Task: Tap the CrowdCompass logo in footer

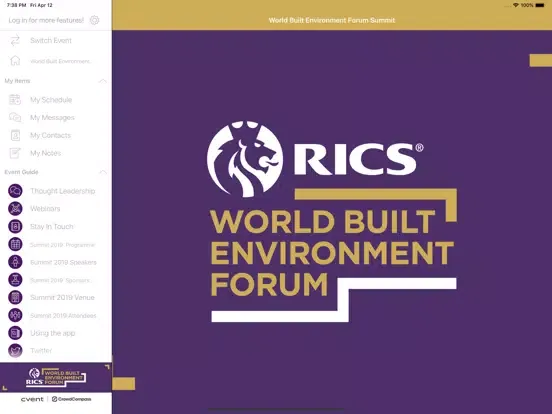Action: pos(71,399)
